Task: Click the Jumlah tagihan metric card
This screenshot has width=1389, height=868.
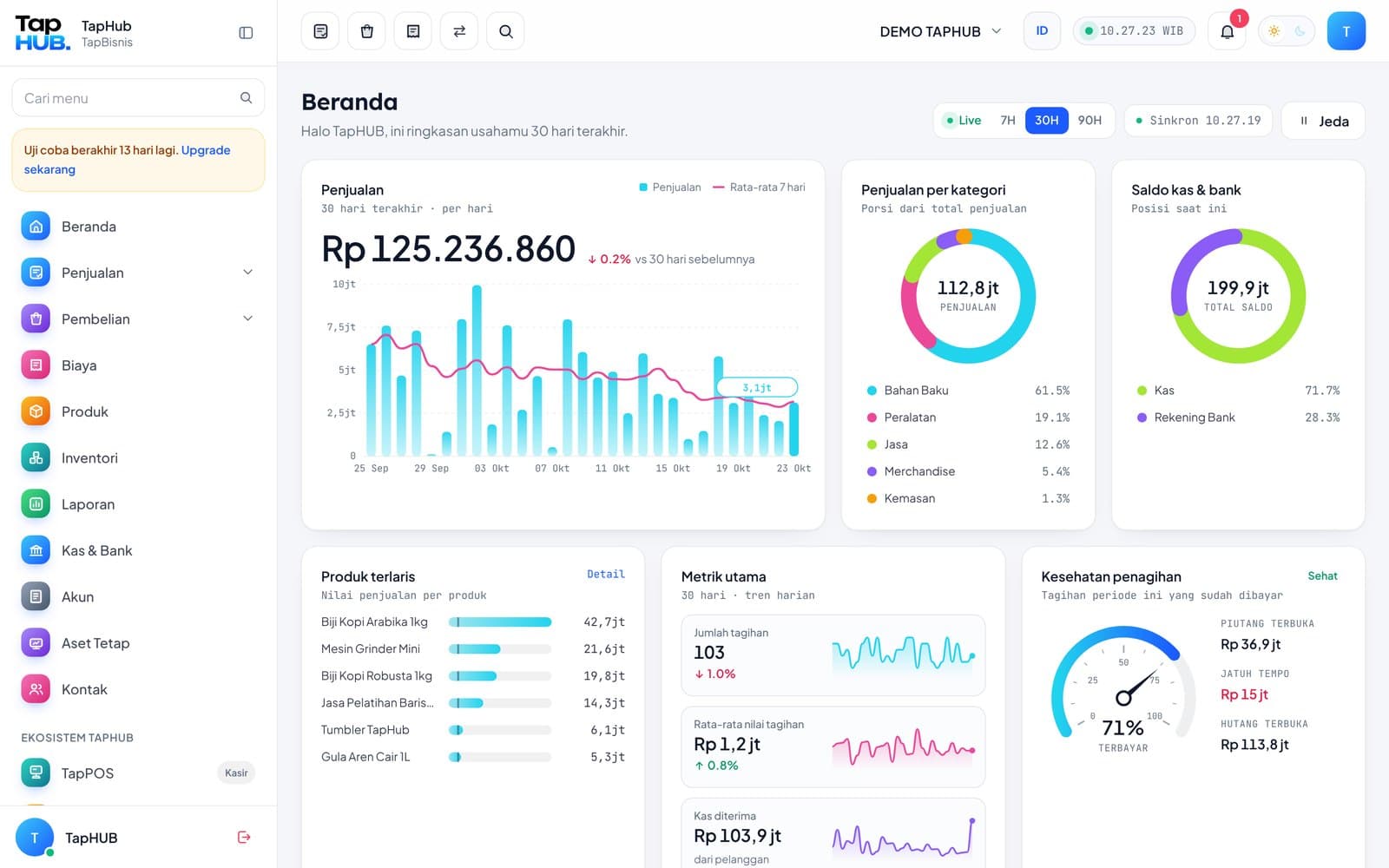Action: point(833,655)
